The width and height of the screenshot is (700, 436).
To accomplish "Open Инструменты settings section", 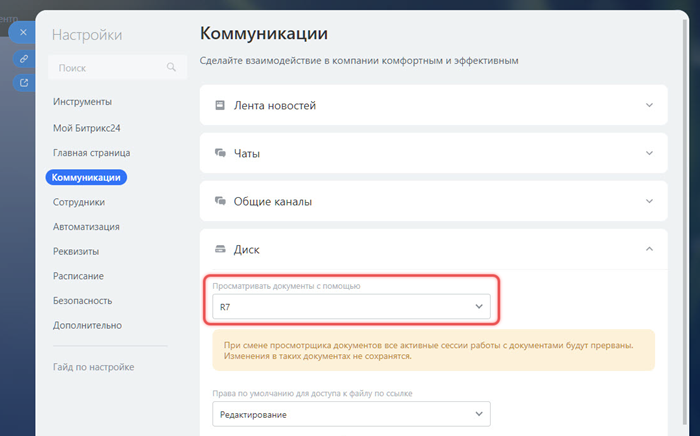I will (82, 102).
